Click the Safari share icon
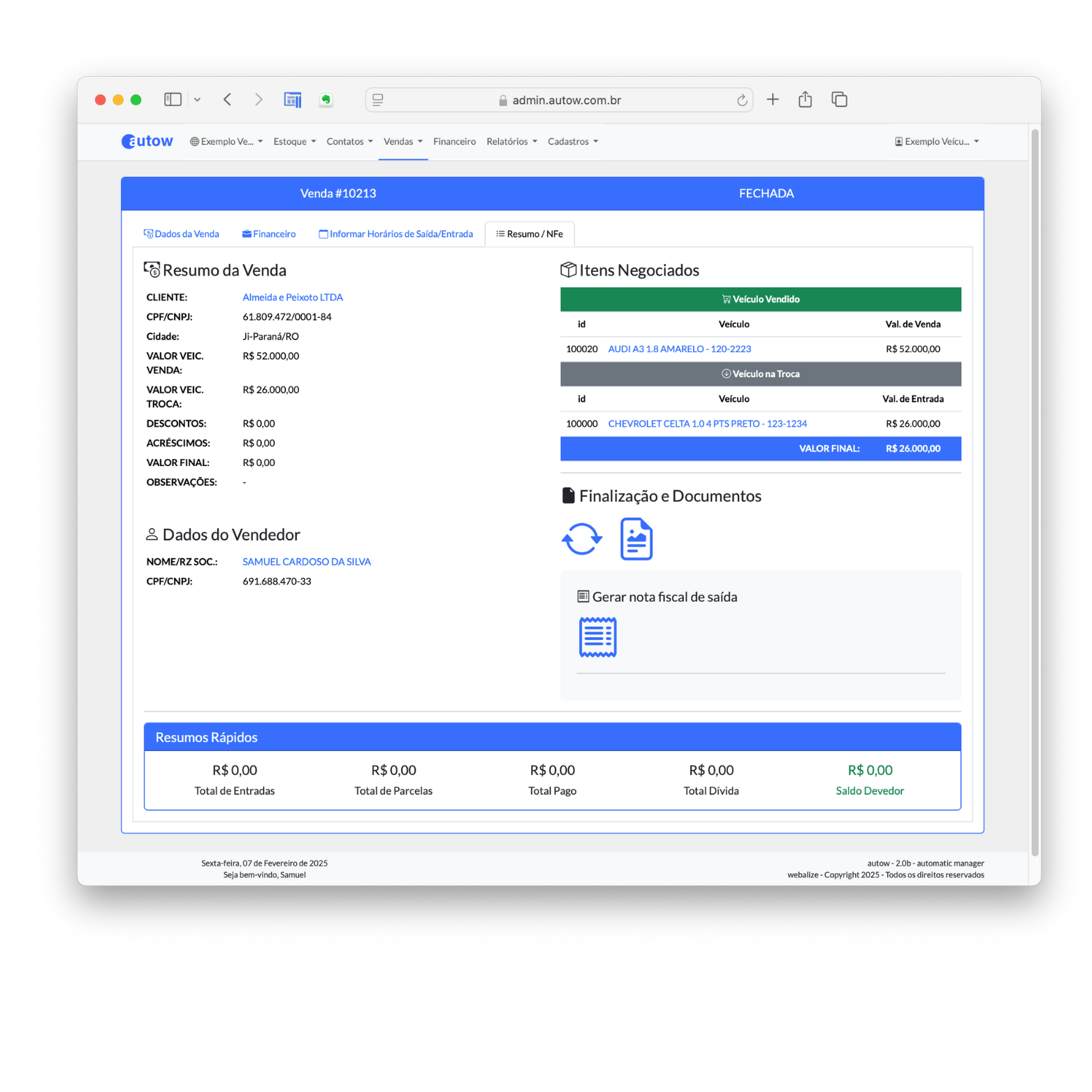 pos(805,100)
